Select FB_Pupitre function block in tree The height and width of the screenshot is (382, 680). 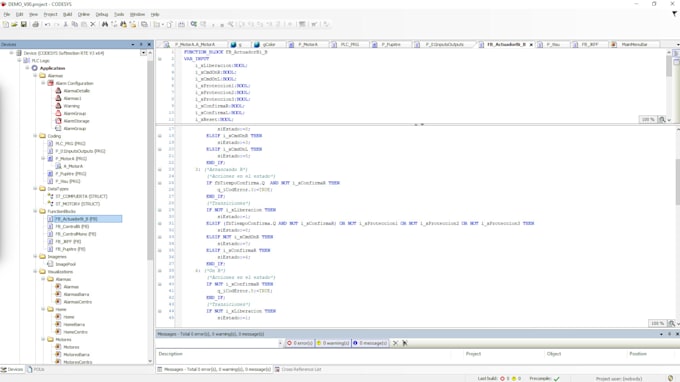coord(70,249)
